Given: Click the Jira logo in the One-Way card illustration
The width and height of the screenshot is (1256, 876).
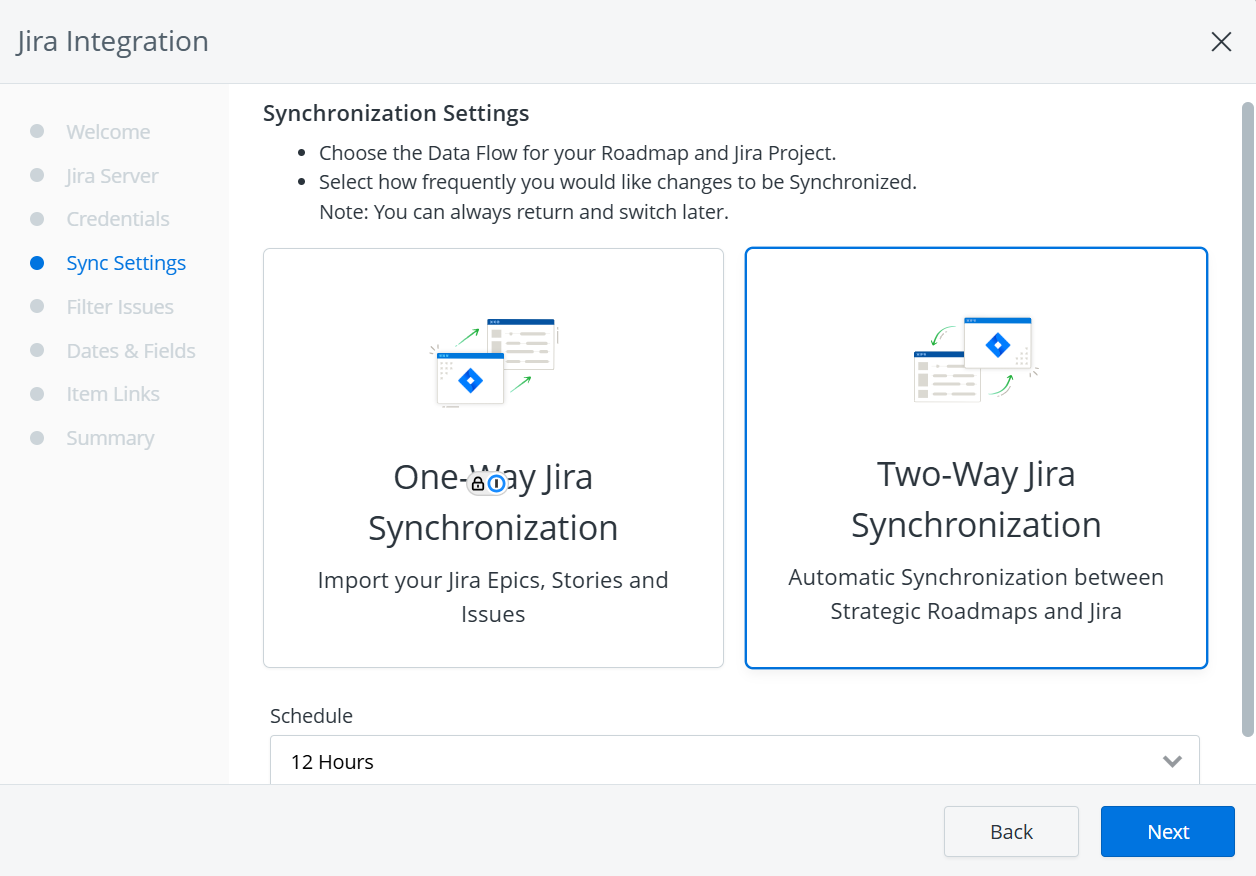Looking at the screenshot, I should coord(469,380).
